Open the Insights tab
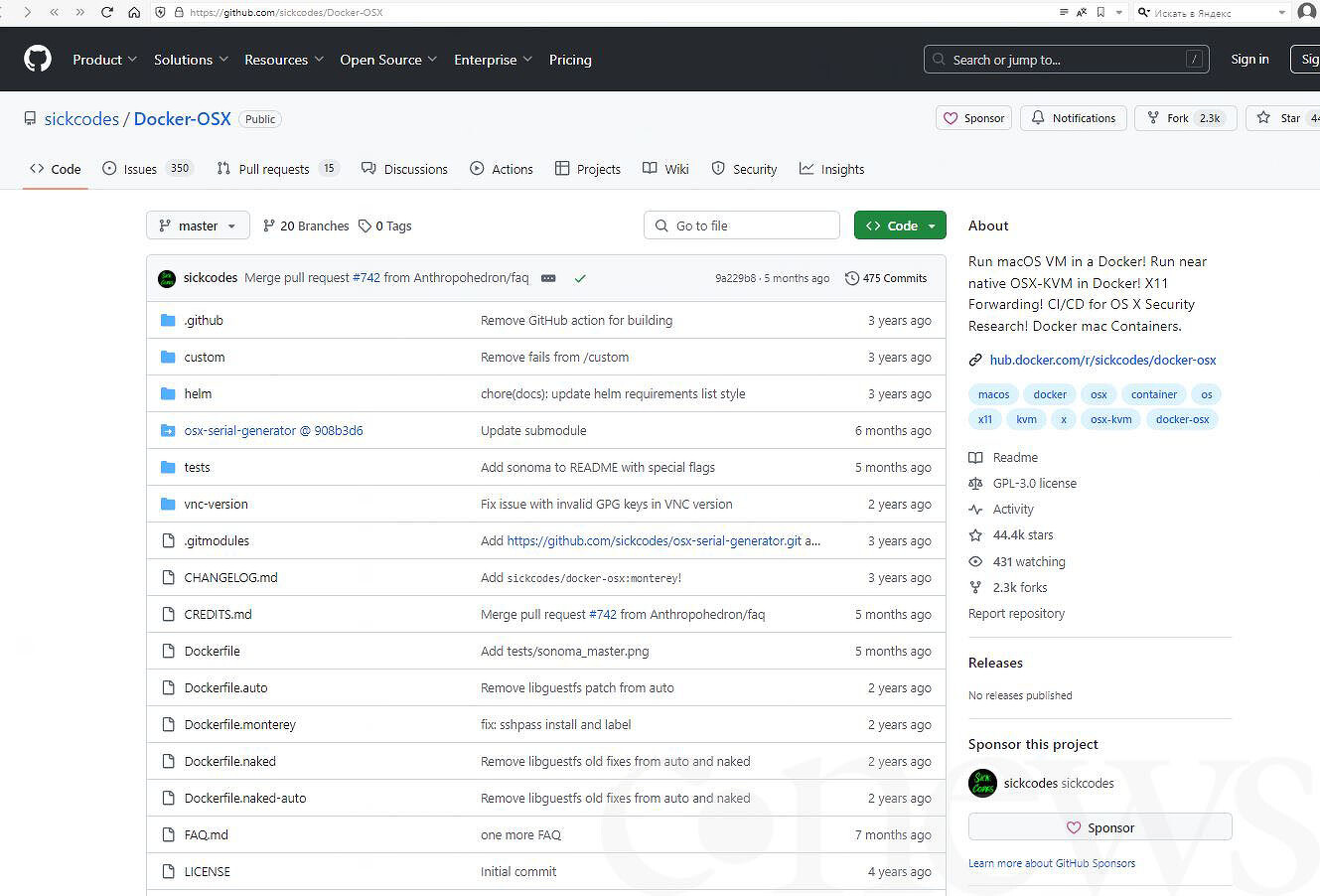This screenshot has width=1320, height=896. coord(832,169)
